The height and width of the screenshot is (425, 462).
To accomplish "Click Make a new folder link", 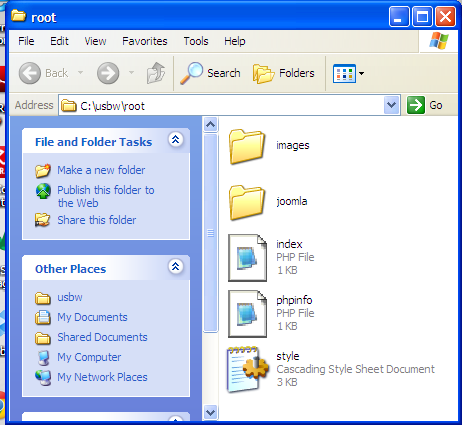I will pos(101,170).
